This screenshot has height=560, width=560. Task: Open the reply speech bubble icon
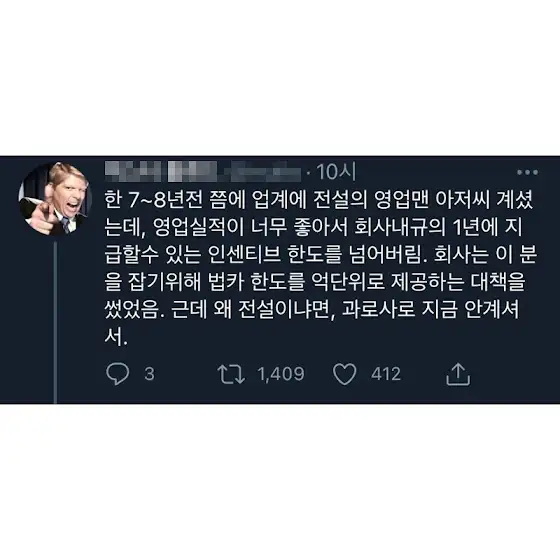pyautogui.click(x=118, y=374)
